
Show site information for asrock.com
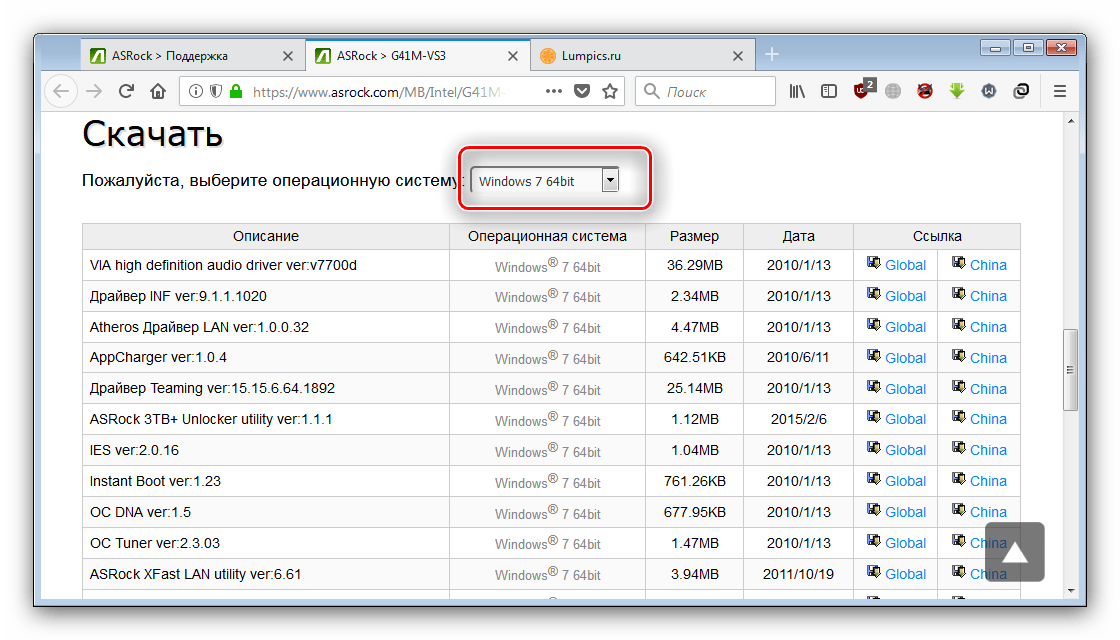[197, 91]
